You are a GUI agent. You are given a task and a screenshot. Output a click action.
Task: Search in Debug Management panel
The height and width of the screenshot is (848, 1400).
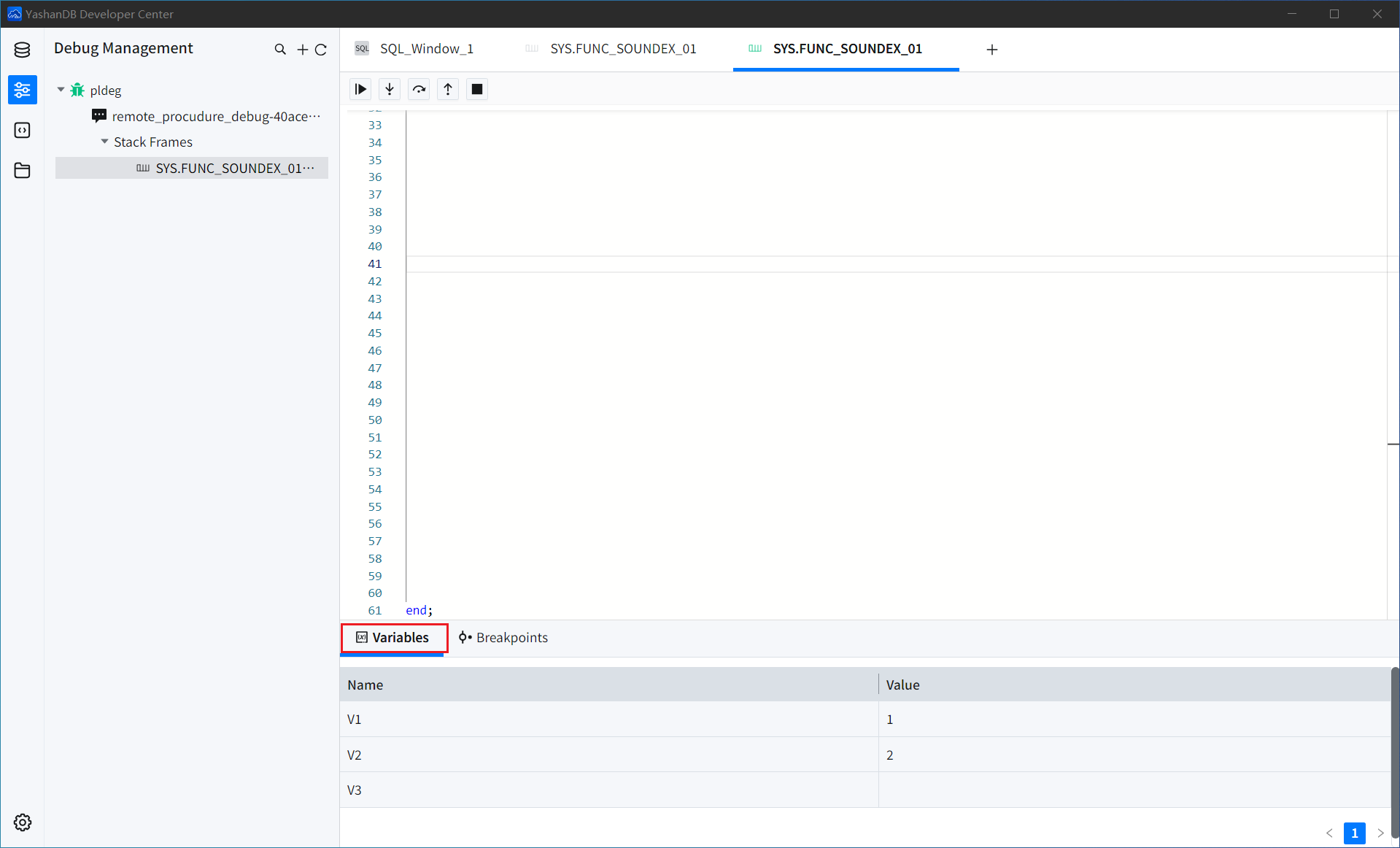[280, 50]
